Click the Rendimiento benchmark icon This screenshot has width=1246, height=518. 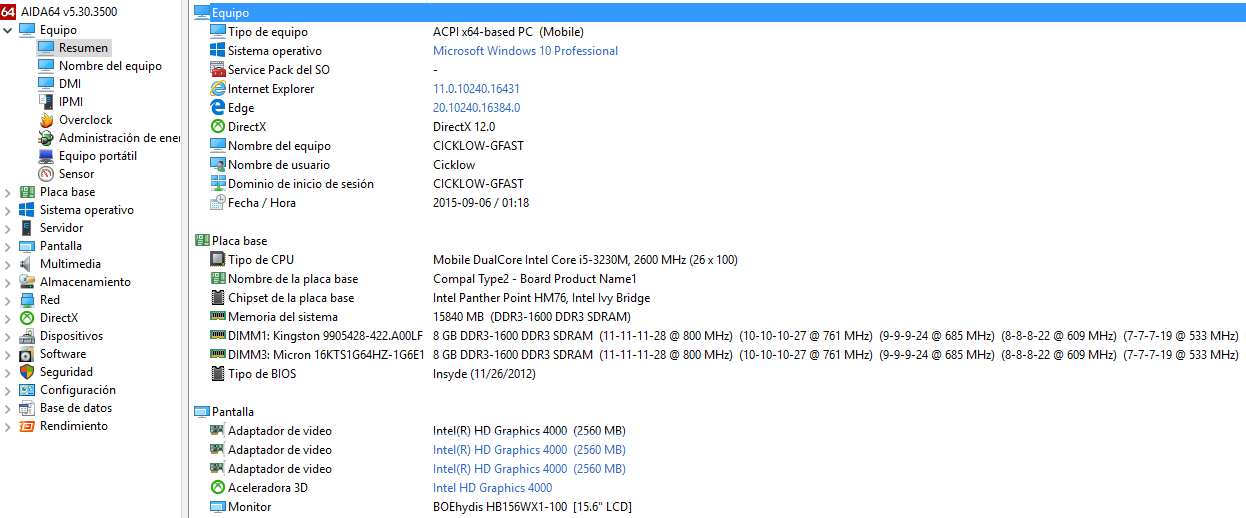[27, 426]
